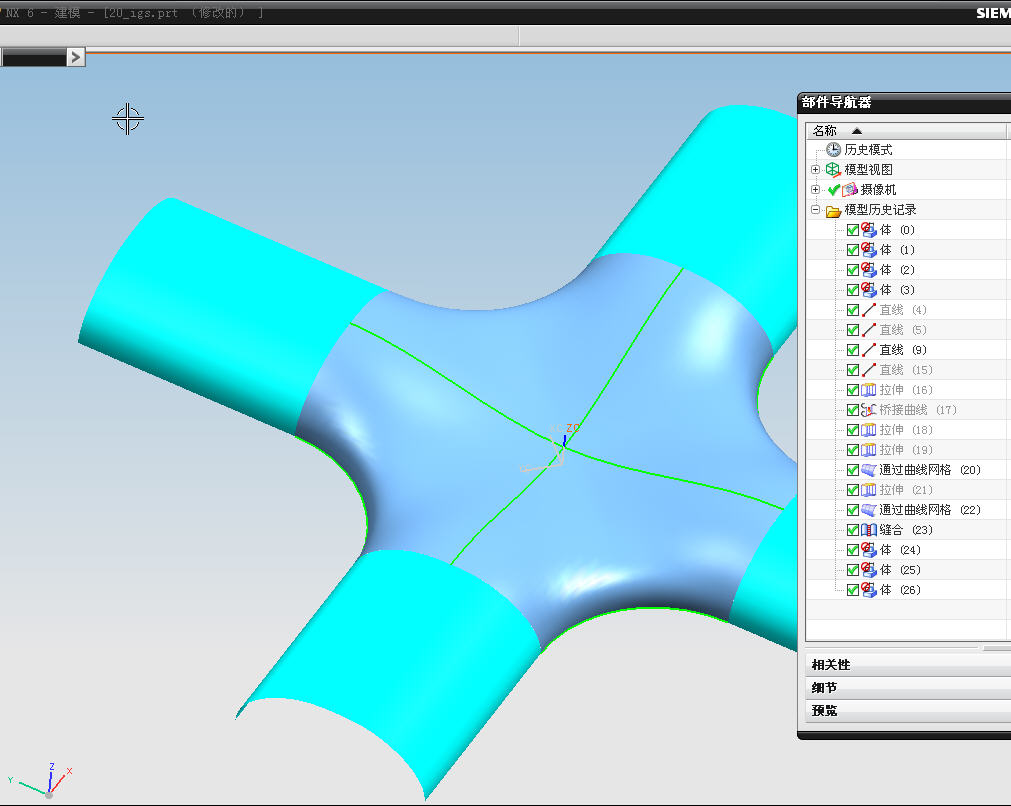Screen dimensions: 1011x806
Task: Expand the 模型视图 tree node
Action: (x=816, y=170)
